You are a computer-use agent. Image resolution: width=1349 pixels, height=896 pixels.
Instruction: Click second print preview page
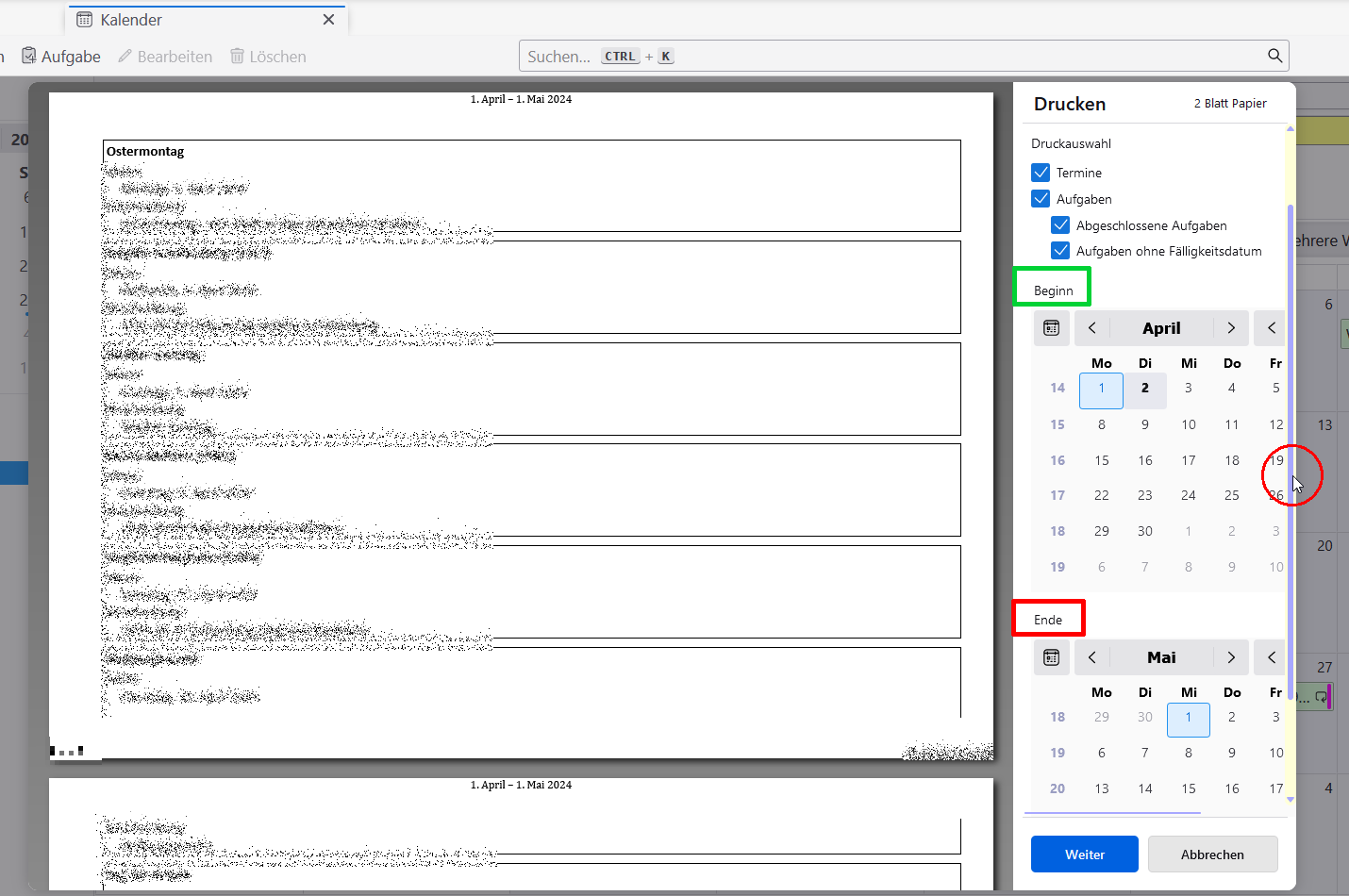[521, 834]
